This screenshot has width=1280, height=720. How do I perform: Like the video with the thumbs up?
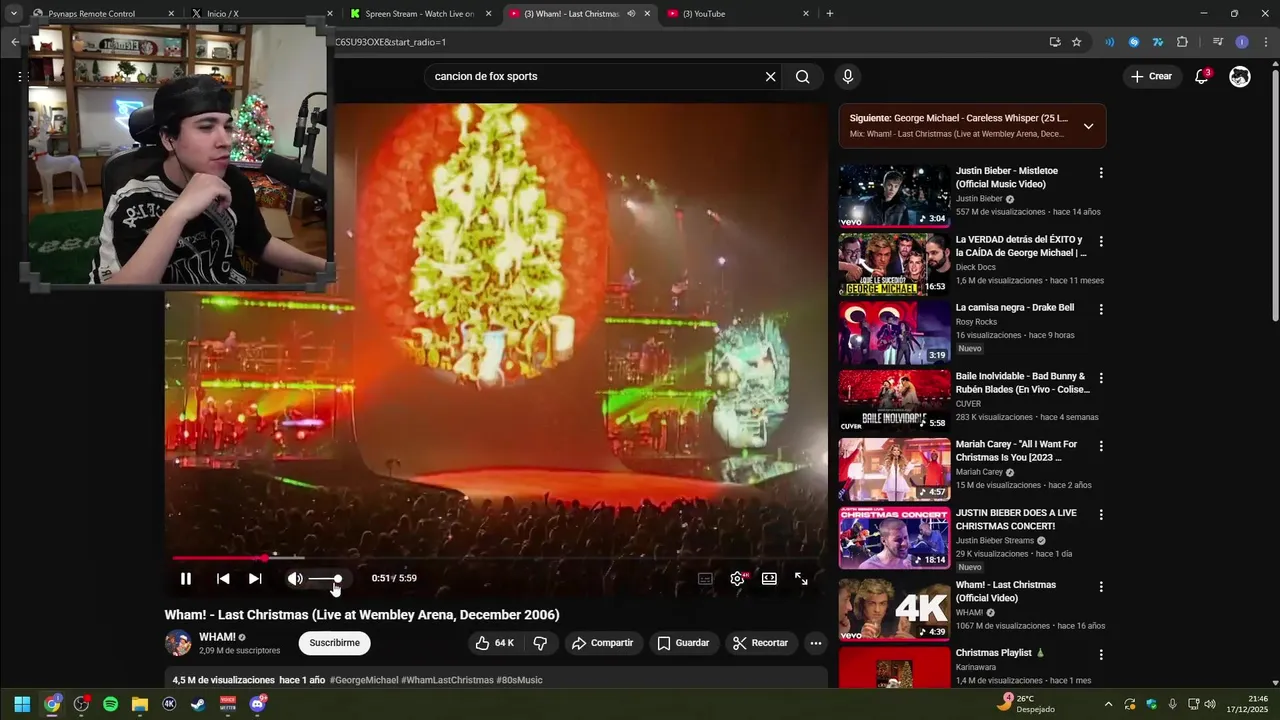click(x=495, y=643)
